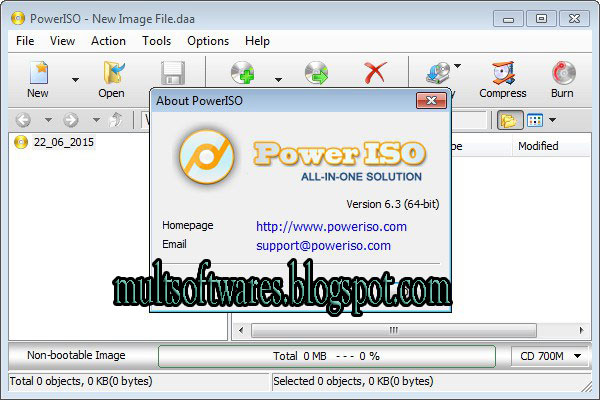This screenshot has height=400, width=600.
Task: Click the Non-bootable Image status label
Action: click(76, 356)
